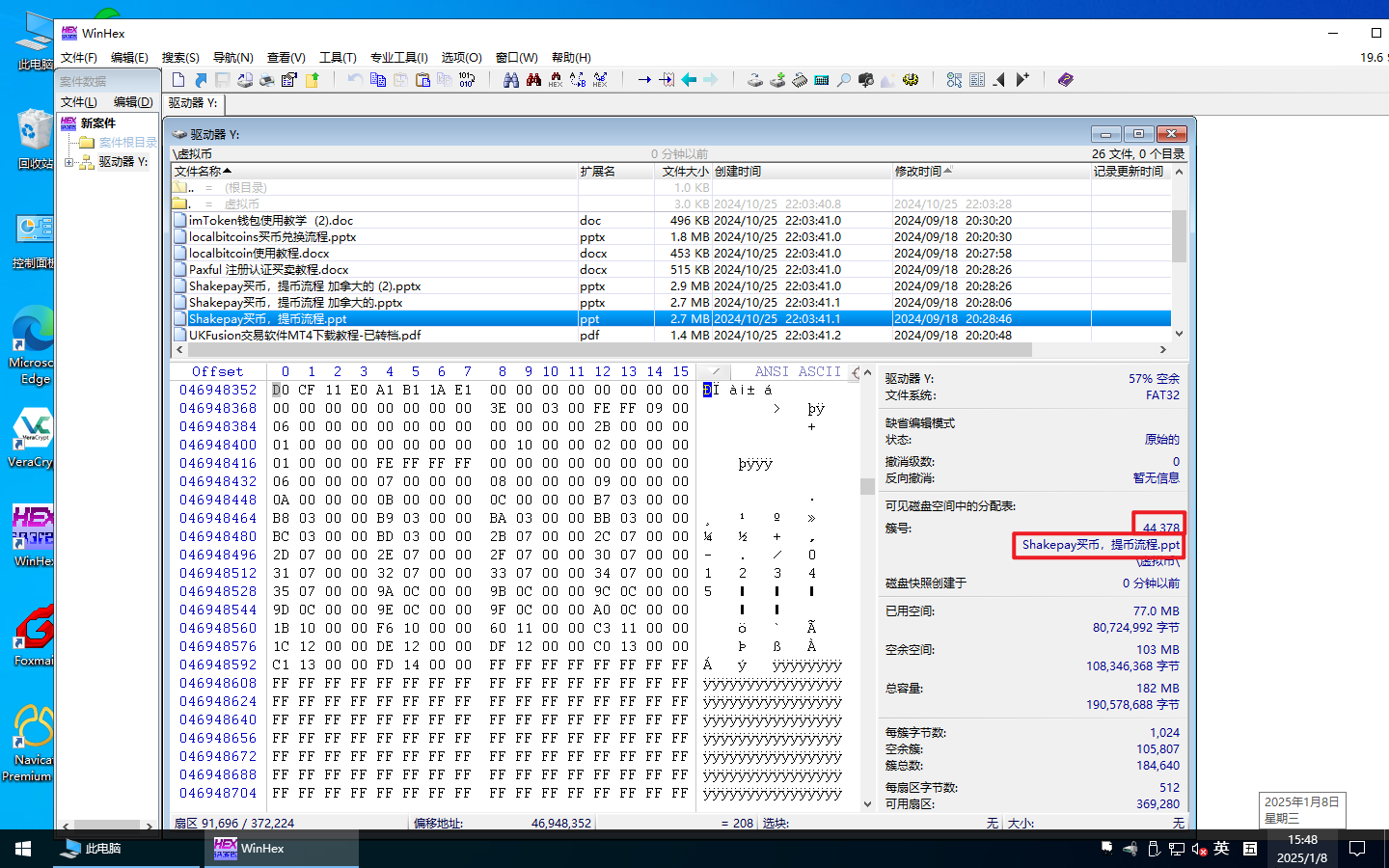Click the 文件名称 column sort header
The image size is (1389, 868).
coord(374,172)
